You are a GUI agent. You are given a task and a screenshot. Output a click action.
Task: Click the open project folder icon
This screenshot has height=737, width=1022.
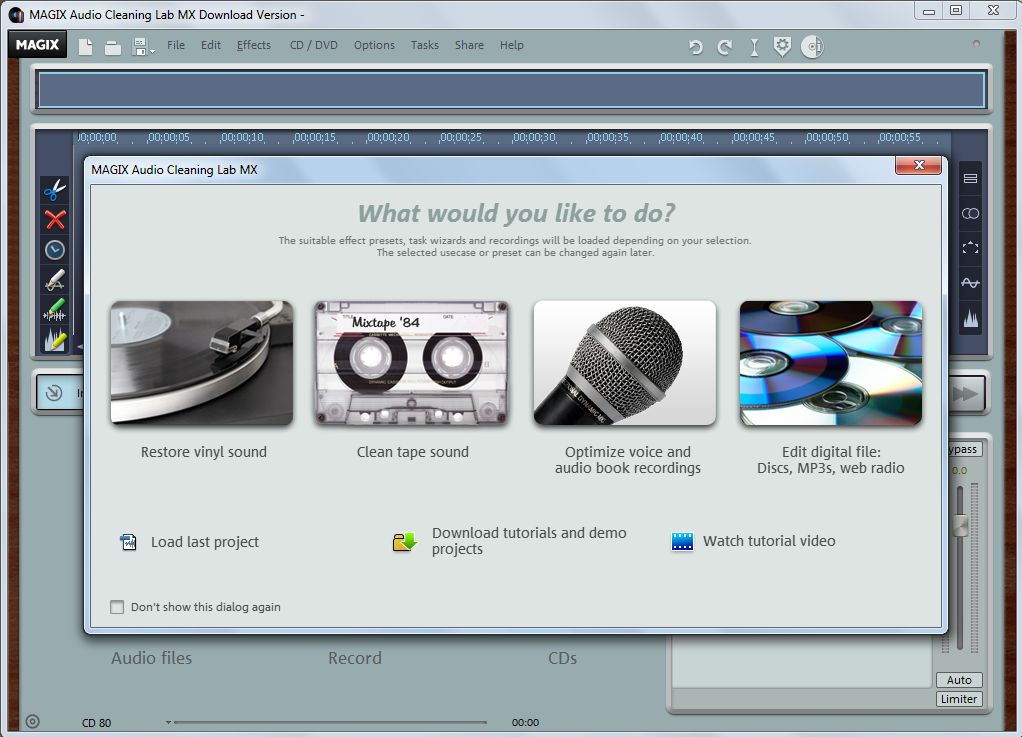click(x=113, y=47)
